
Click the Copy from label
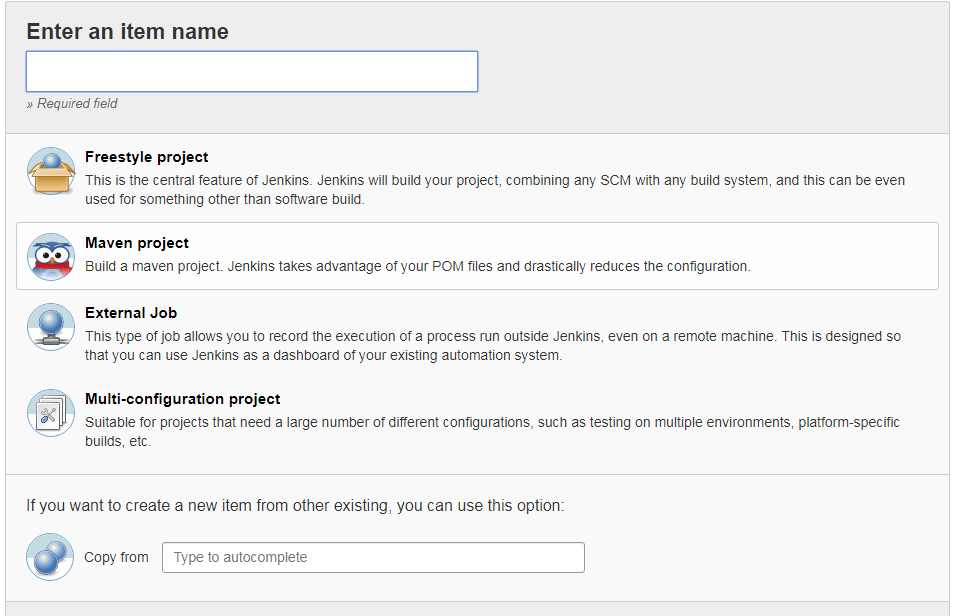point(116,557)
